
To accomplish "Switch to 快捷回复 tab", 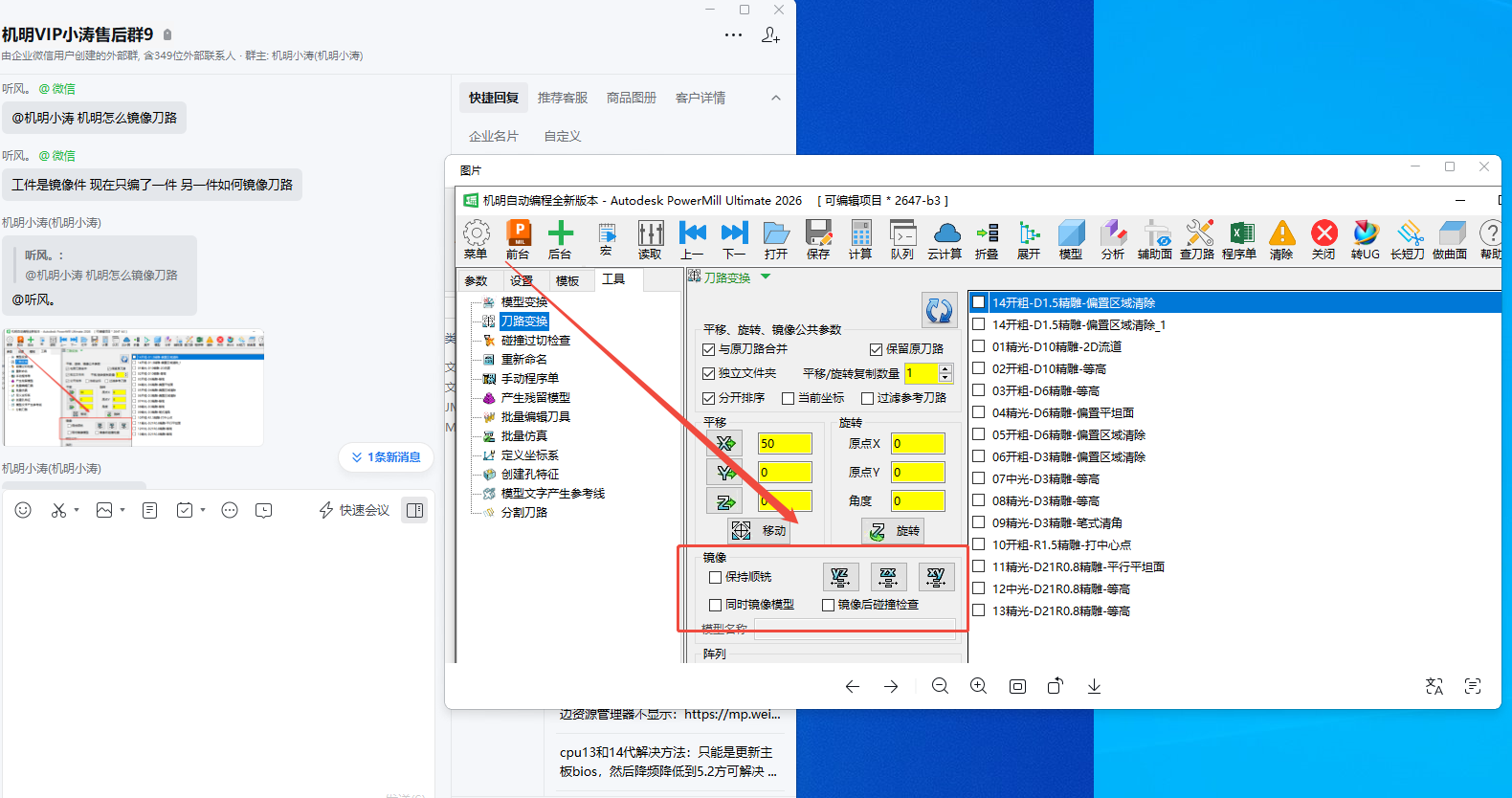I will (x=494, y=98).
